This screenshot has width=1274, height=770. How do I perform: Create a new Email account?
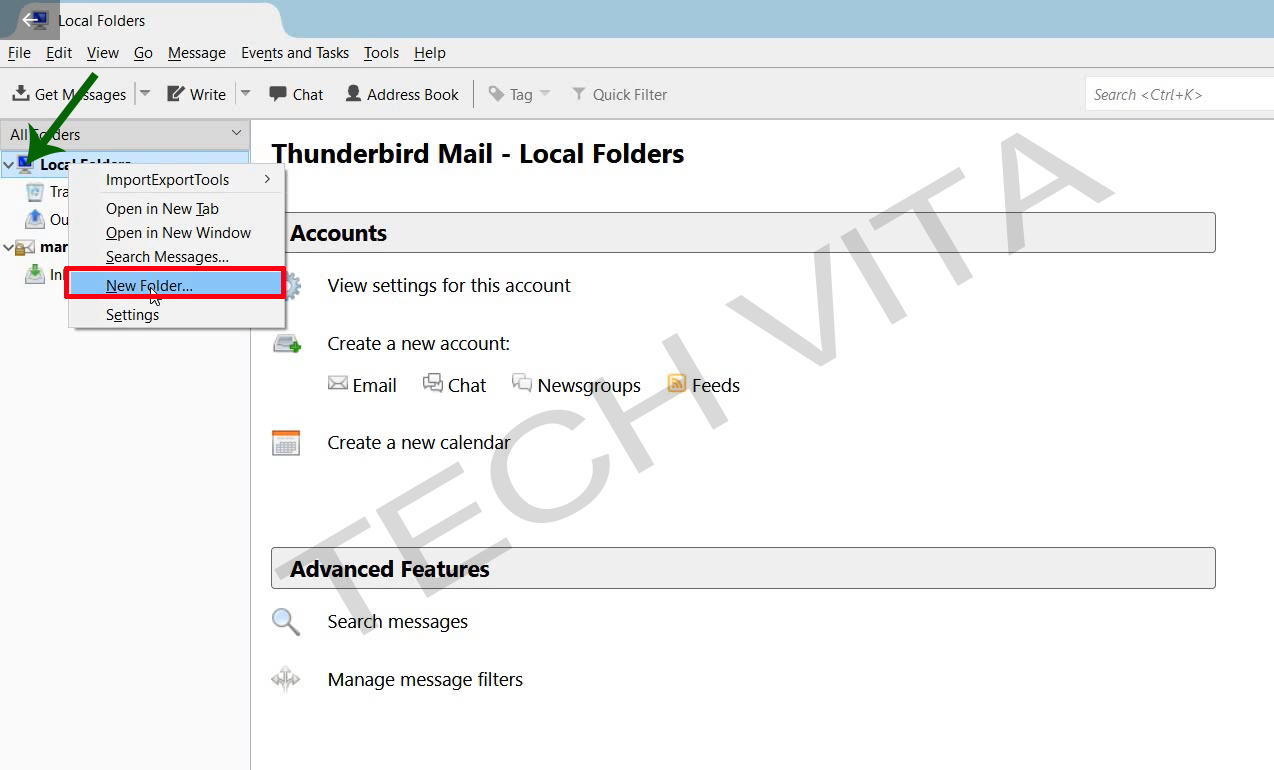[x=375, y=386]
